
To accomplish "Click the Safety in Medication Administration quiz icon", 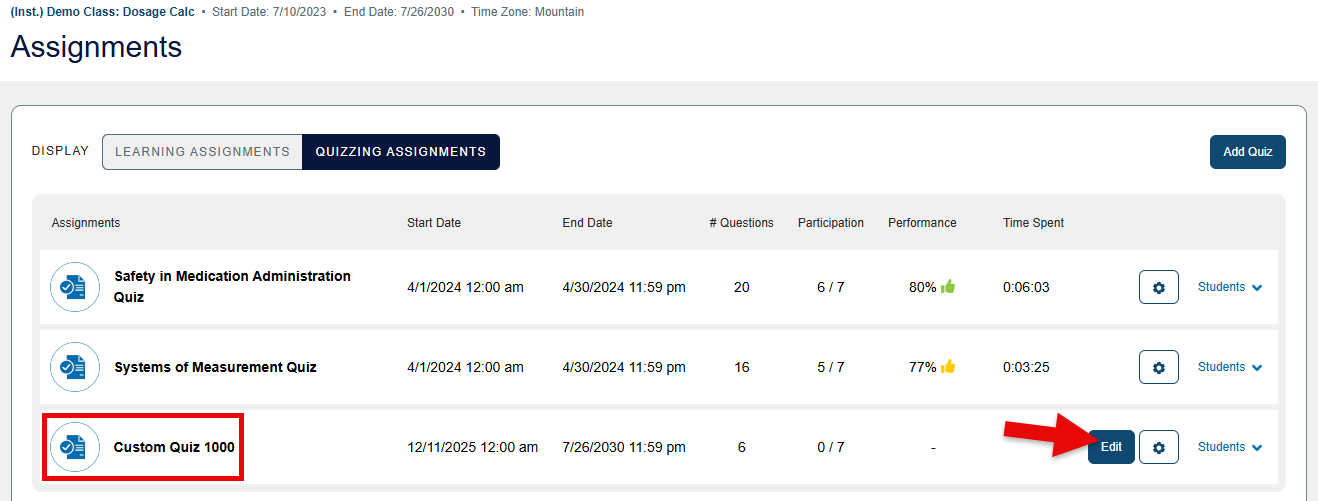I will tap(75, 287).
